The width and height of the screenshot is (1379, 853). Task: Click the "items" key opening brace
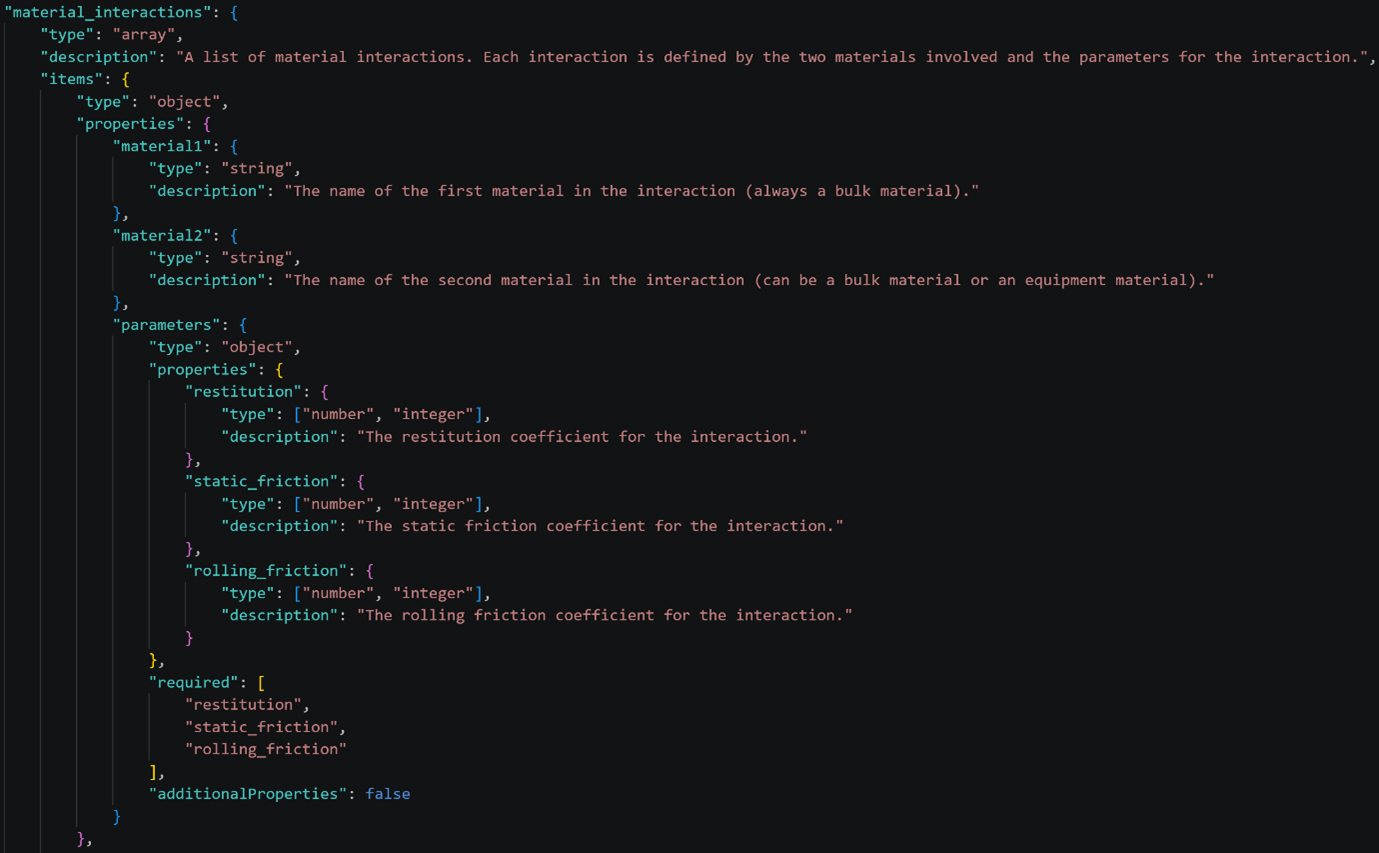[125, 79]
